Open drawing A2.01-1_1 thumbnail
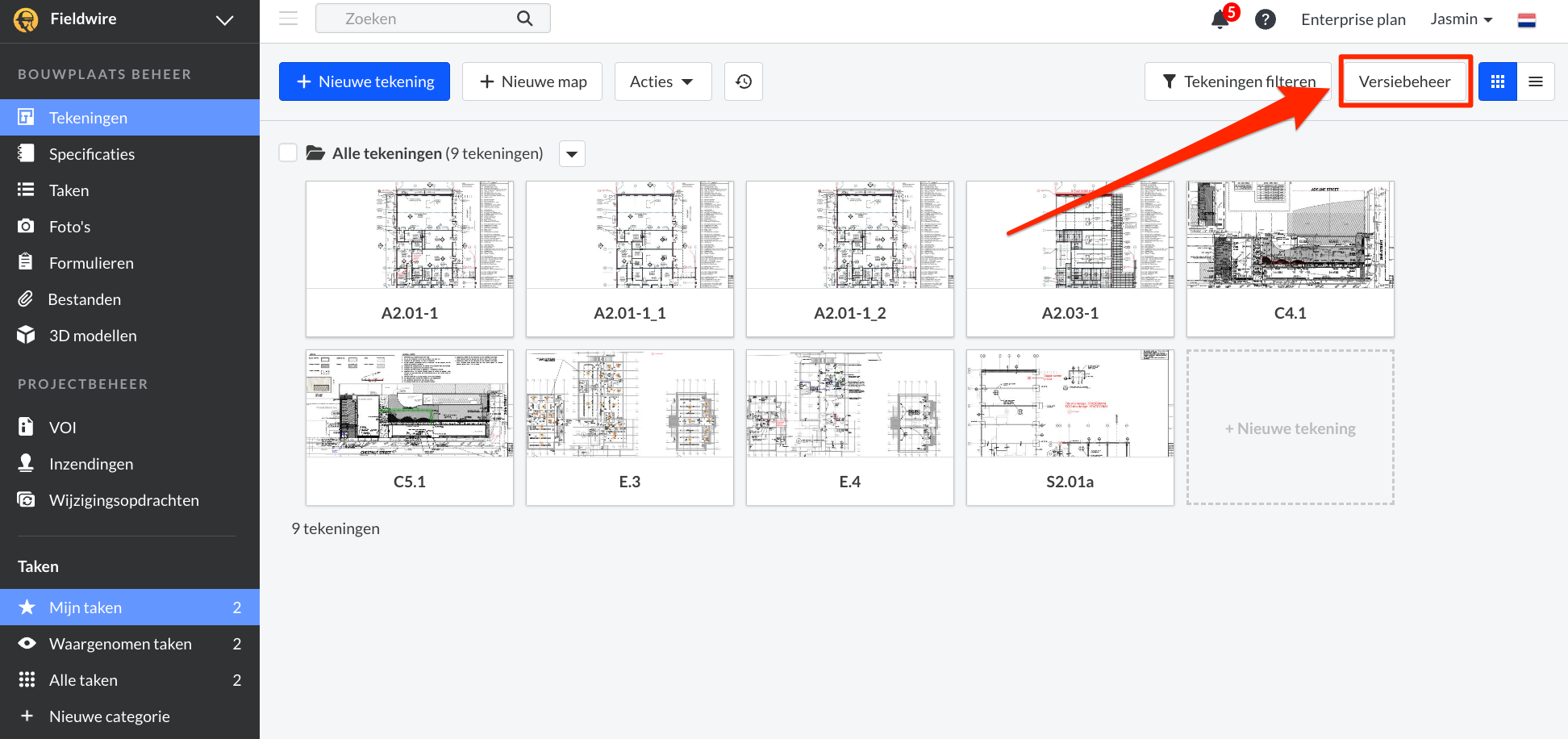 tap(630, 259)
